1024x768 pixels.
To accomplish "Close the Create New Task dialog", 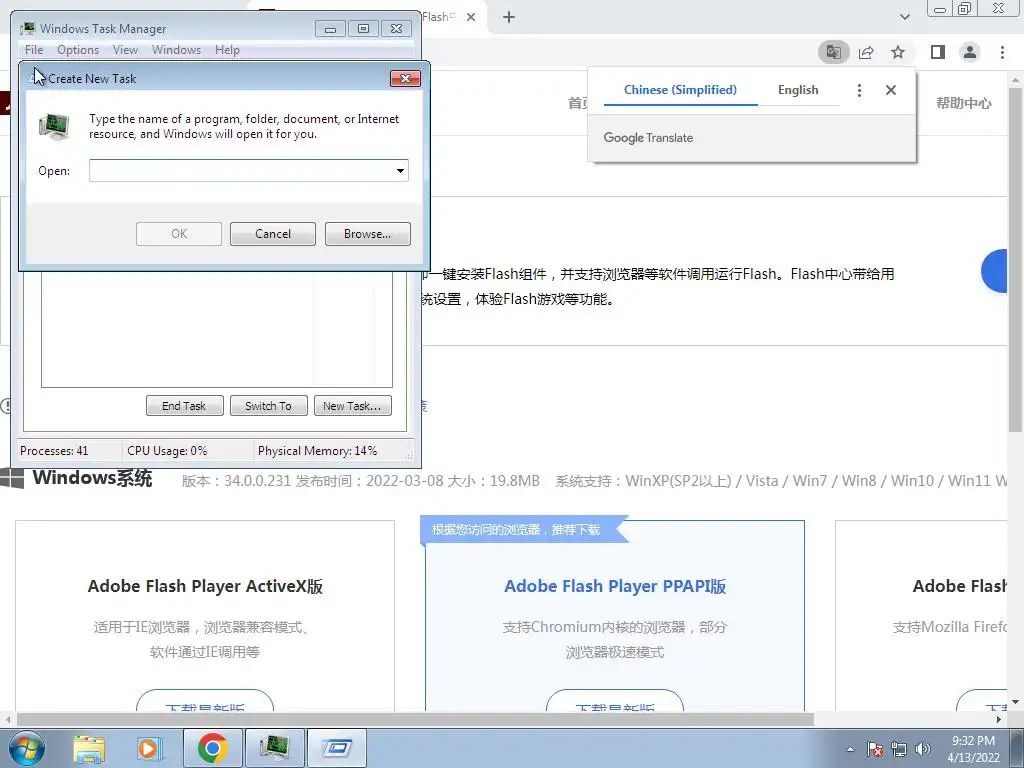I will point(405,78).
